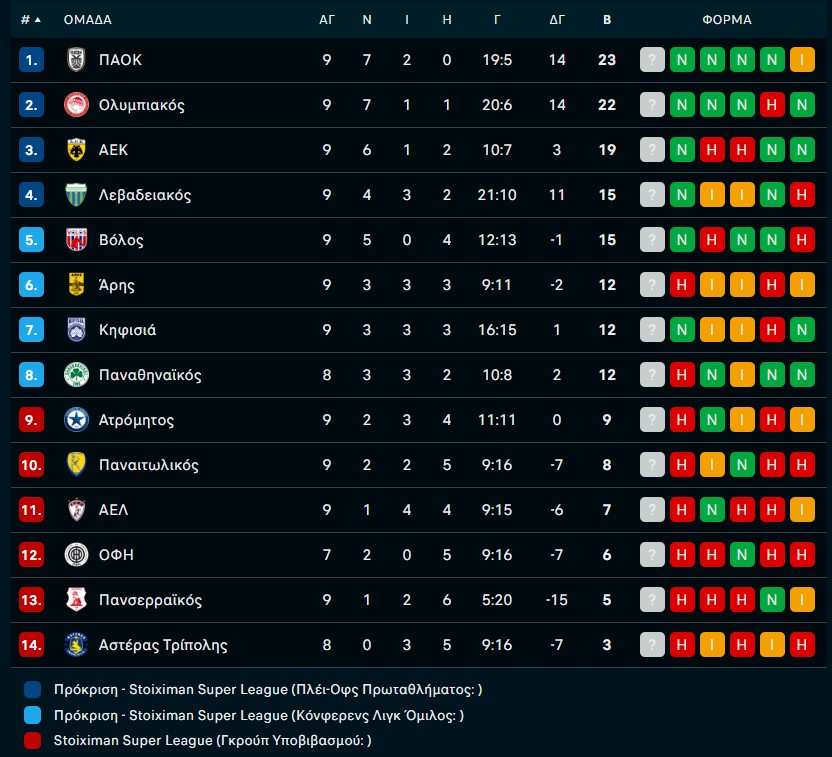This screenshot has width=832, height=757.
Task: Click the red Γκρουπ Υποβιβασμού legend swatch
Action: pyautogui.click(x=32, y=740)
